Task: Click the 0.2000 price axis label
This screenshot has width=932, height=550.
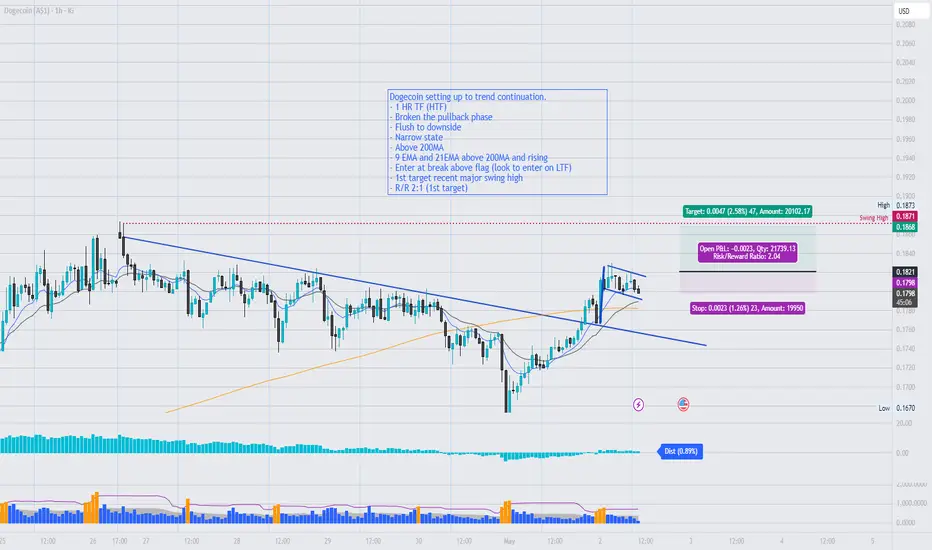Action: pyautogui.click(x=905, y=100)
